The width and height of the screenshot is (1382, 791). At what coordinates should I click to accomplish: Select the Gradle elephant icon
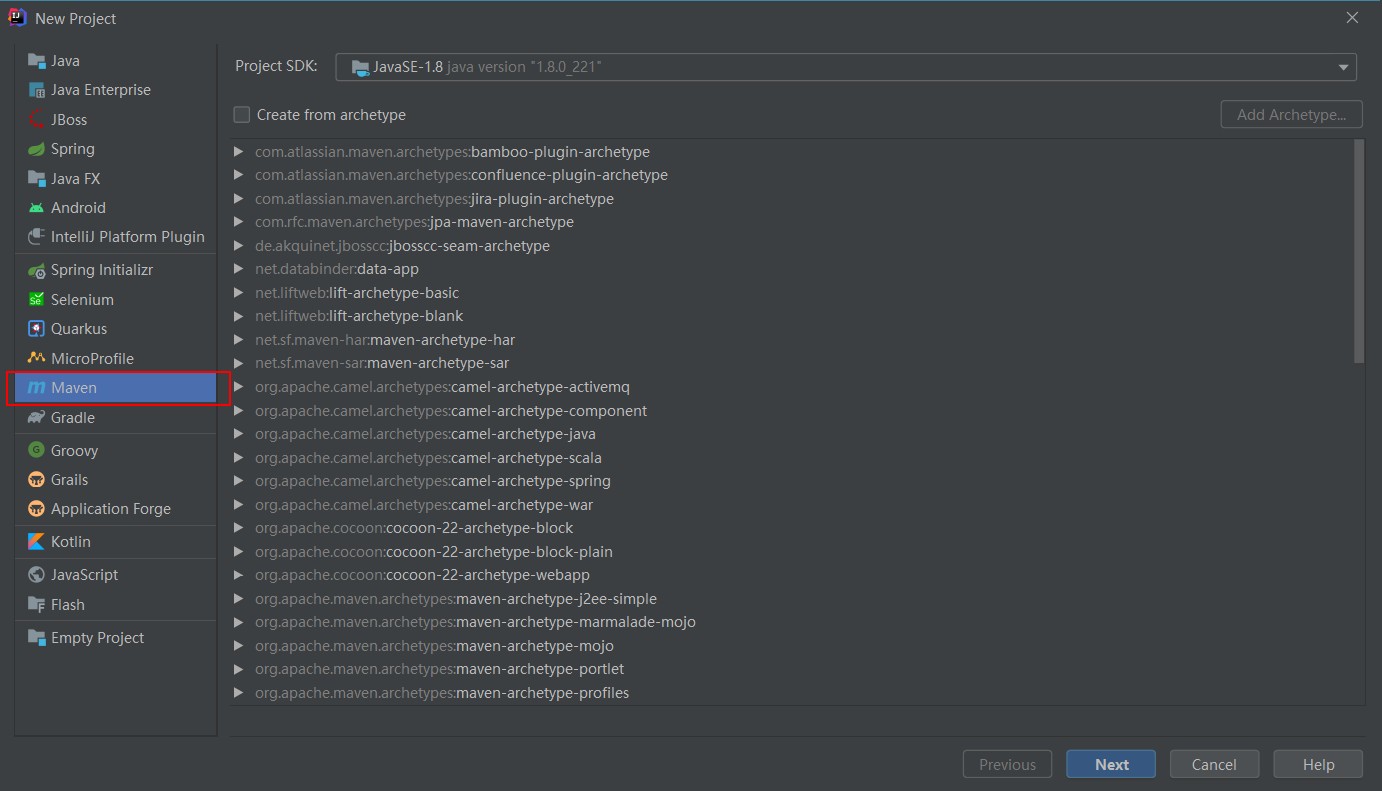(x=36, y=418)
